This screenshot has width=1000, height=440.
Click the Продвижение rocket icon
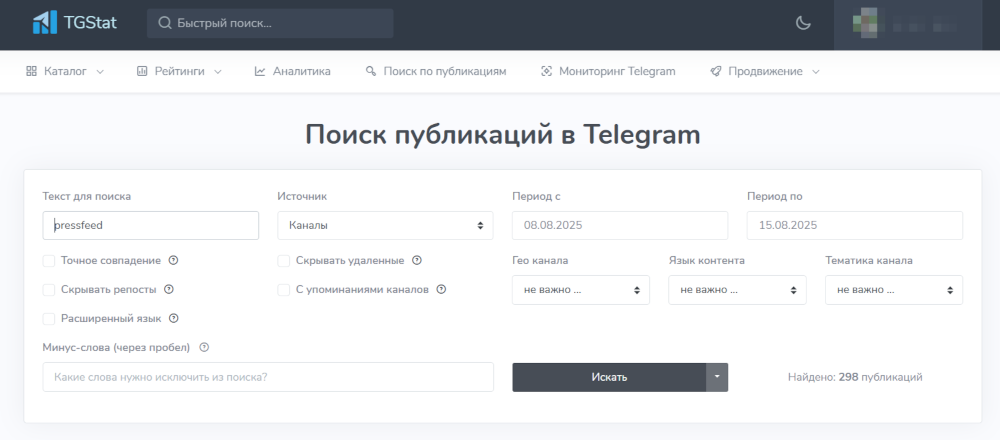pyautogui.click(x=716, y=71)
